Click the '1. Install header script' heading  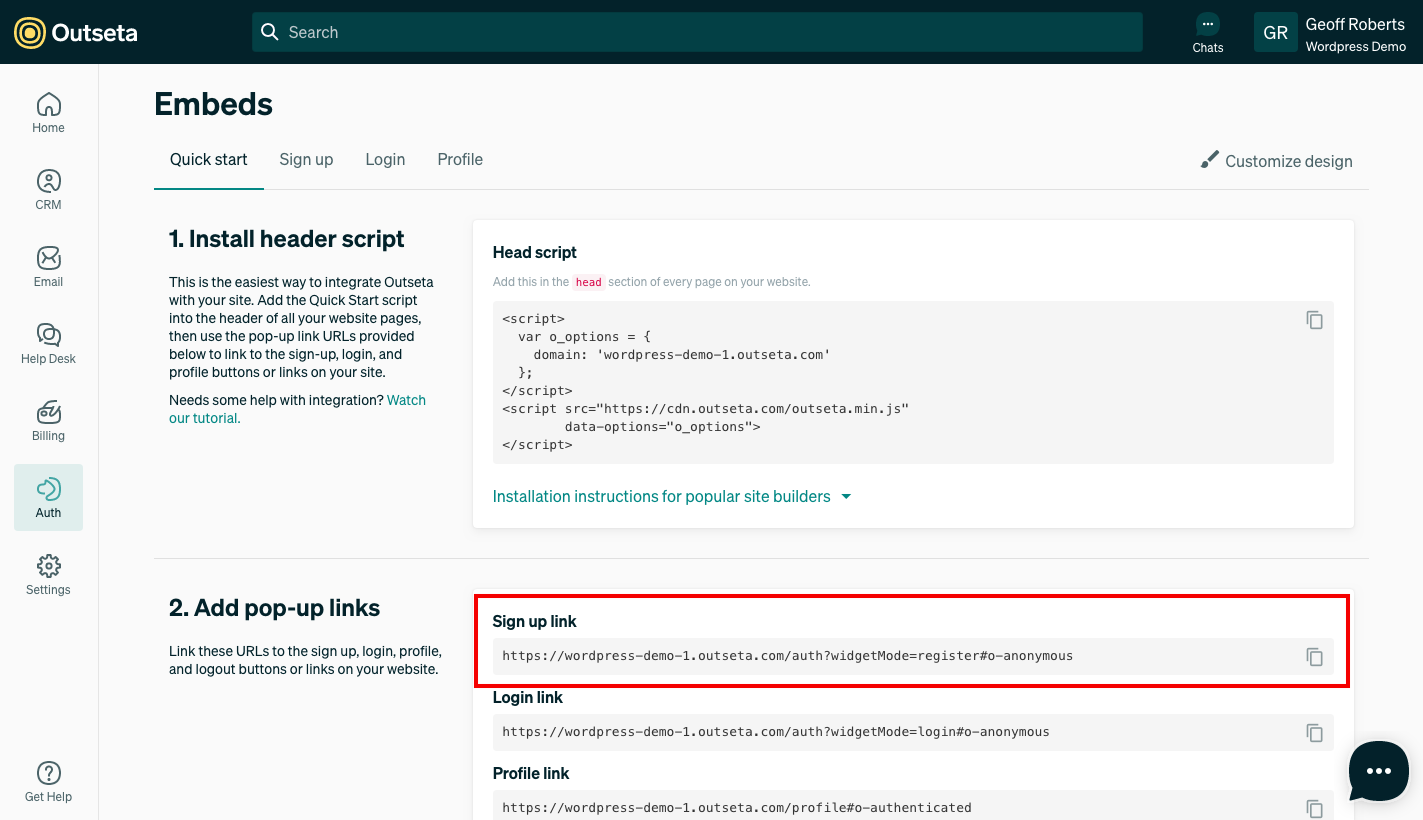(x=287, y=239)
